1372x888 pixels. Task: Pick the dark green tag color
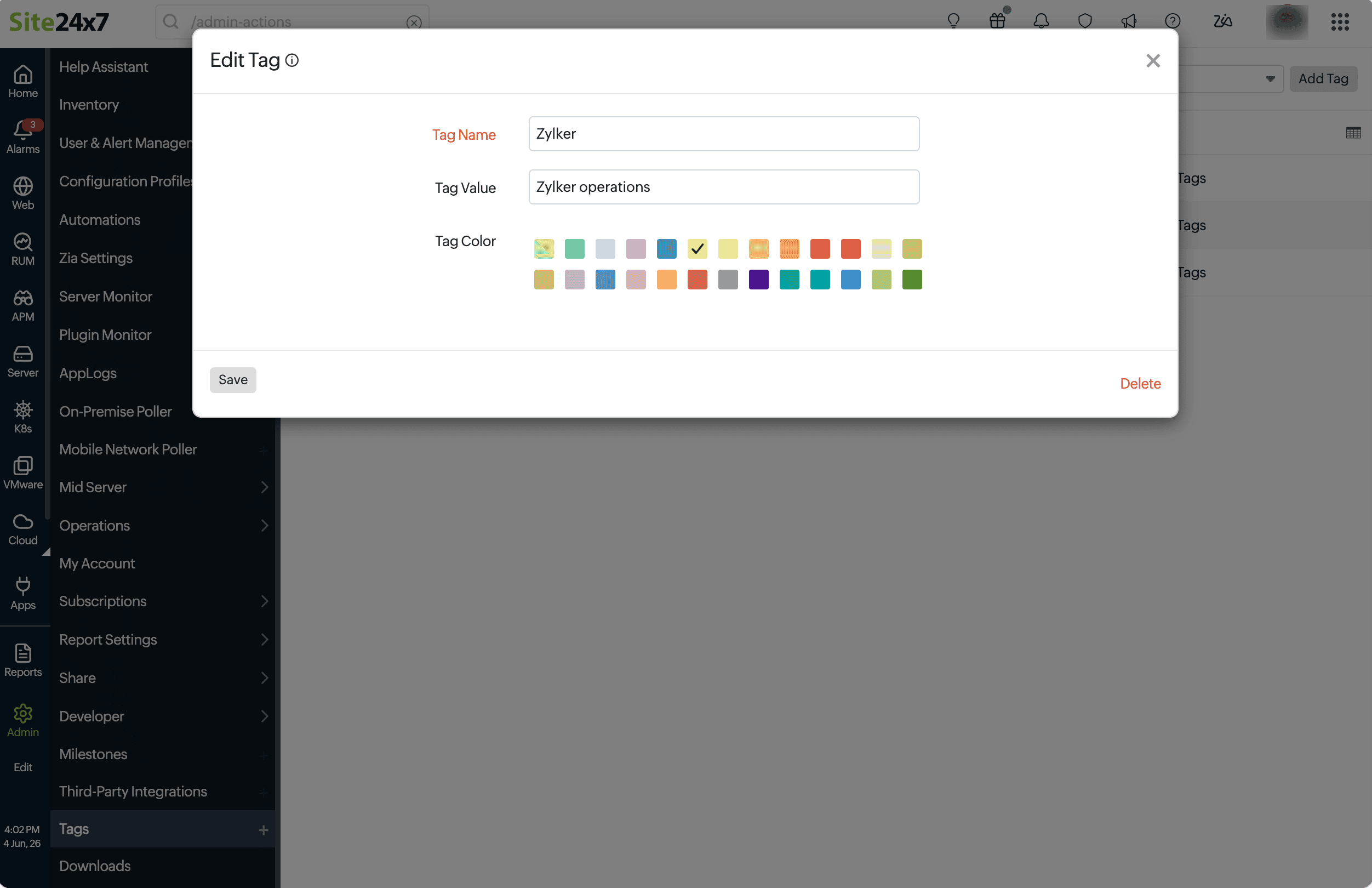(912, 280)
